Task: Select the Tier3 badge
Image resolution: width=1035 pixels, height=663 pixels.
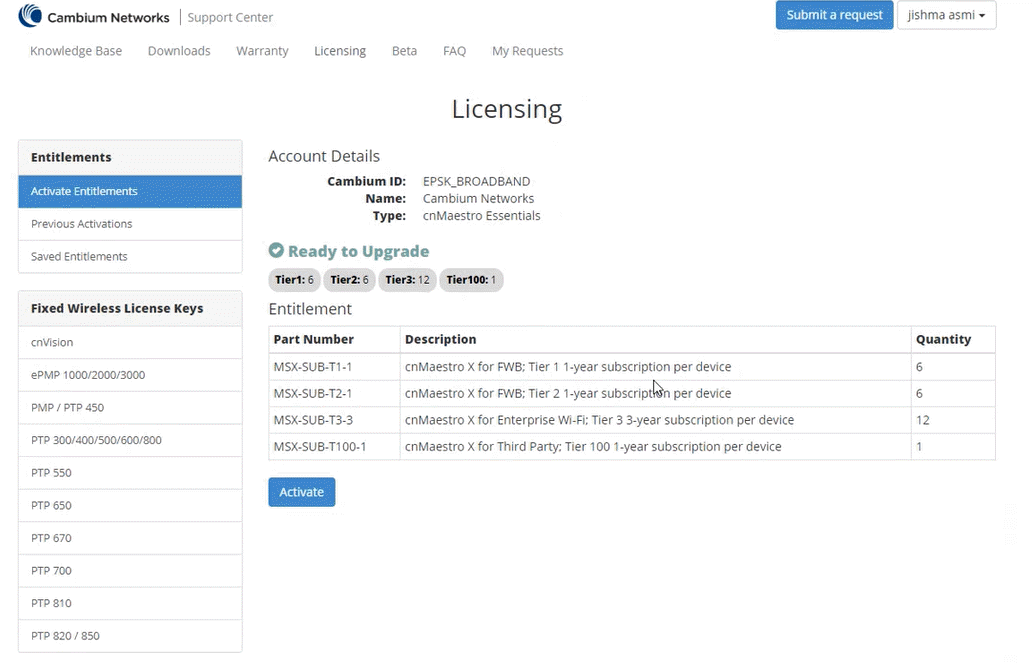Action: [406, 280]
